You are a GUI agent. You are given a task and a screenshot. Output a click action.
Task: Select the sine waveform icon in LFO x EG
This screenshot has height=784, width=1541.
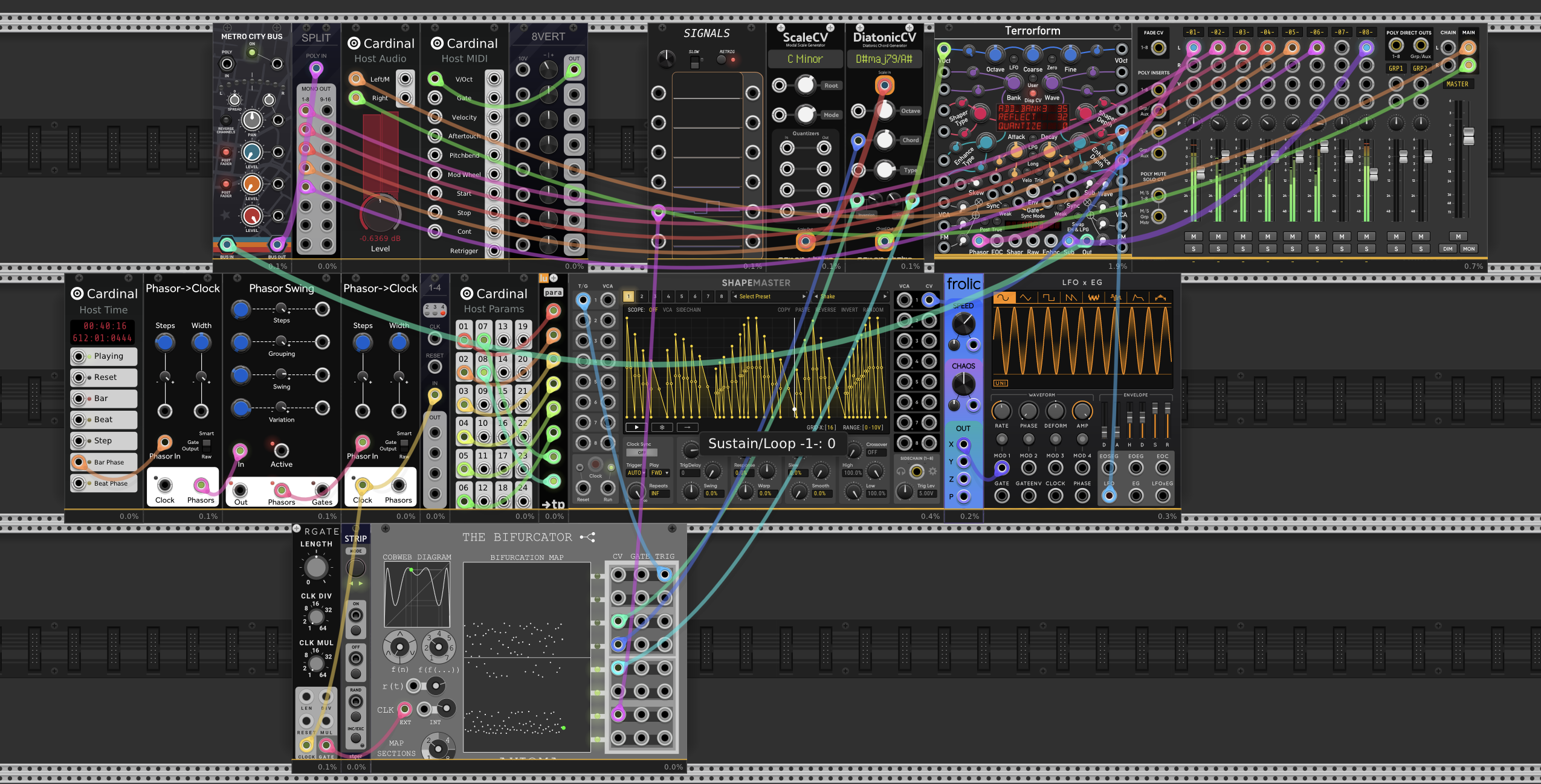1003,297
